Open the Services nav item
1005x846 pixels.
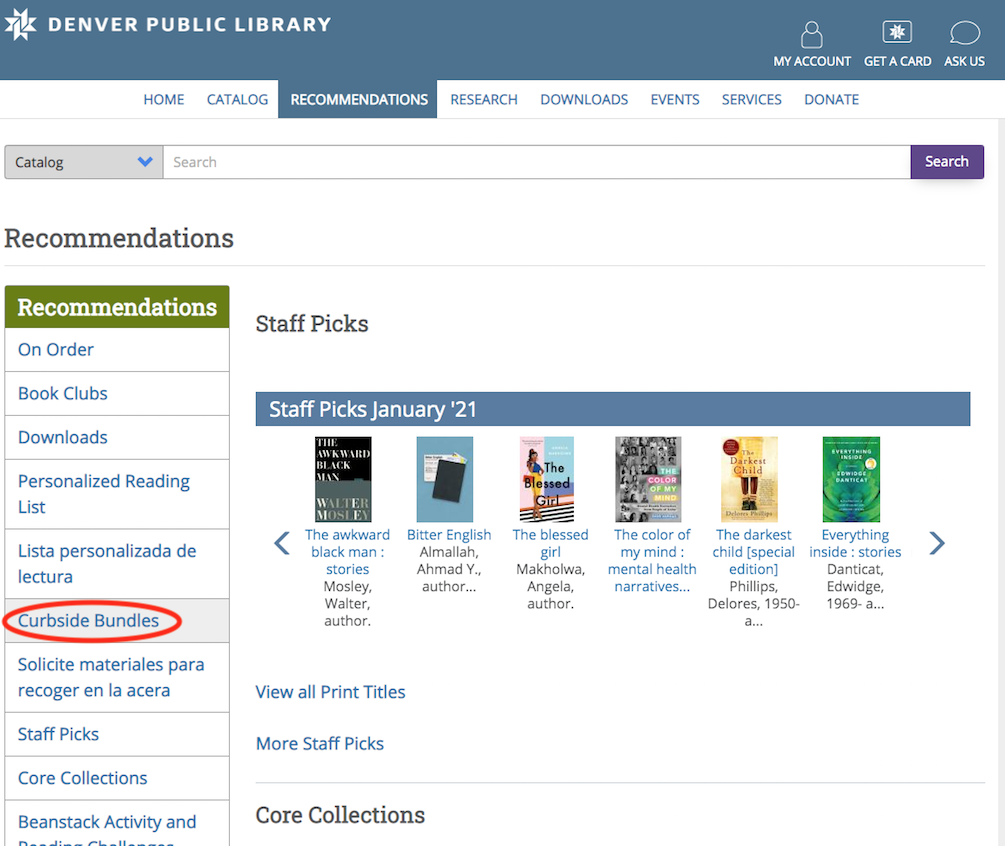752,99
